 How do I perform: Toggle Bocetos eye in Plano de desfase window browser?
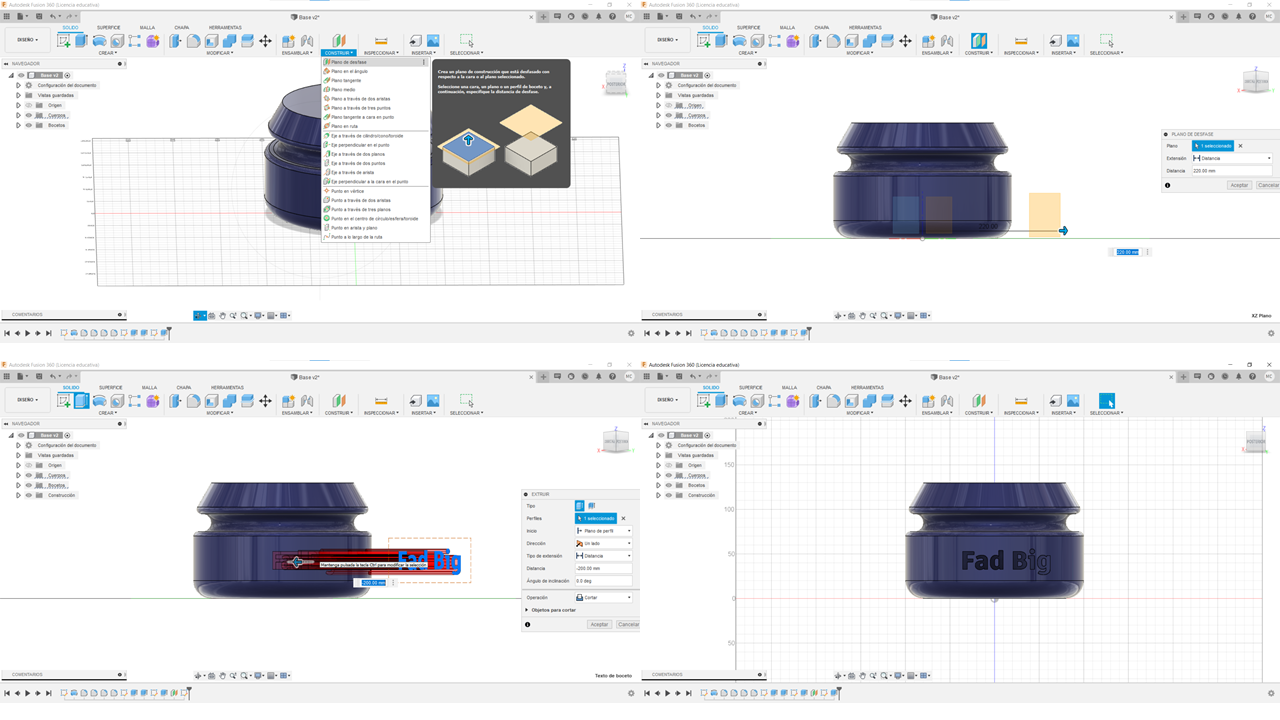[668, 125]
